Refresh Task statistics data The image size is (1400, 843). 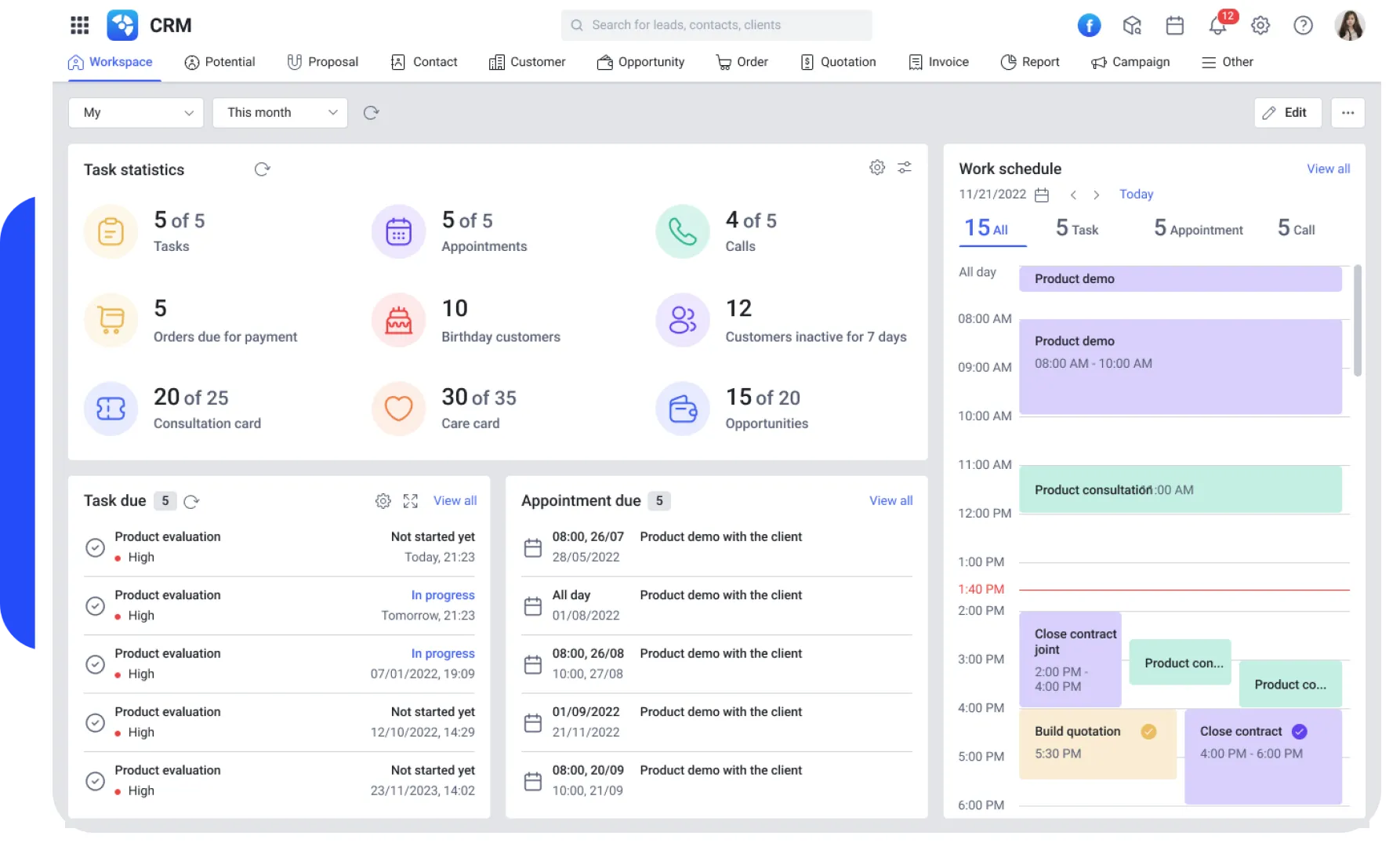point(263,169)
